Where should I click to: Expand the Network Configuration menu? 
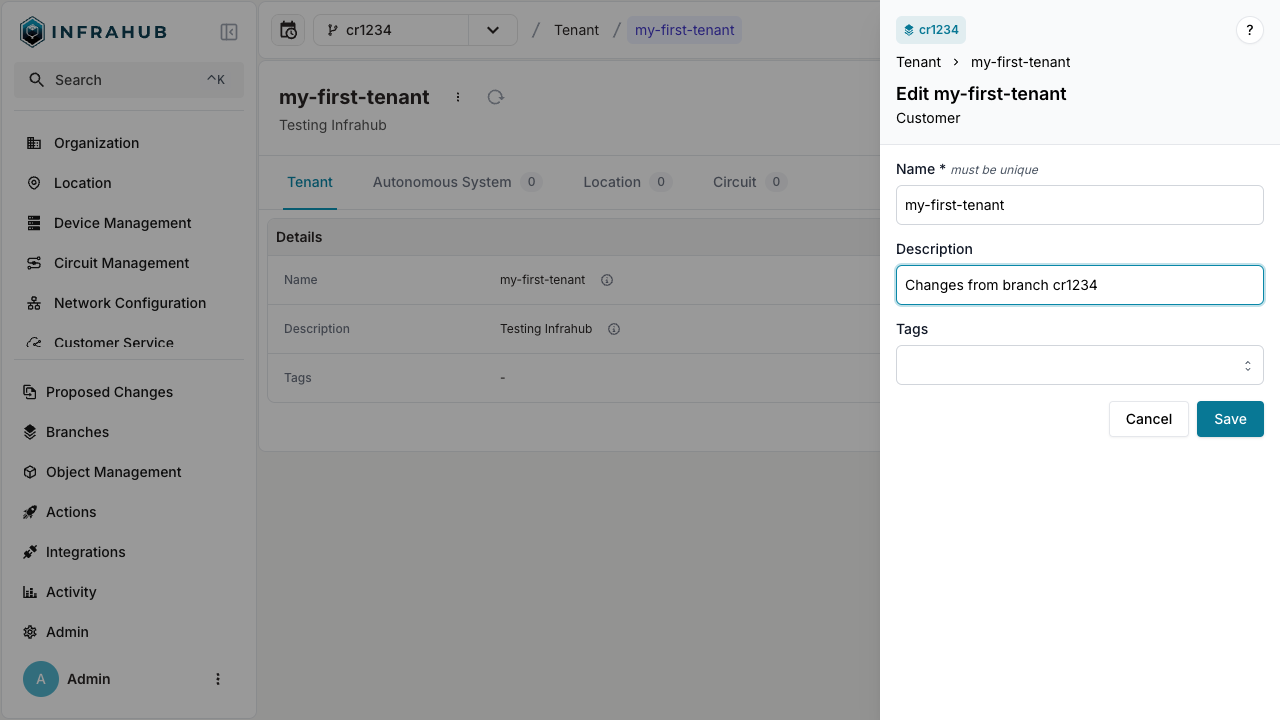coord(129,303)
